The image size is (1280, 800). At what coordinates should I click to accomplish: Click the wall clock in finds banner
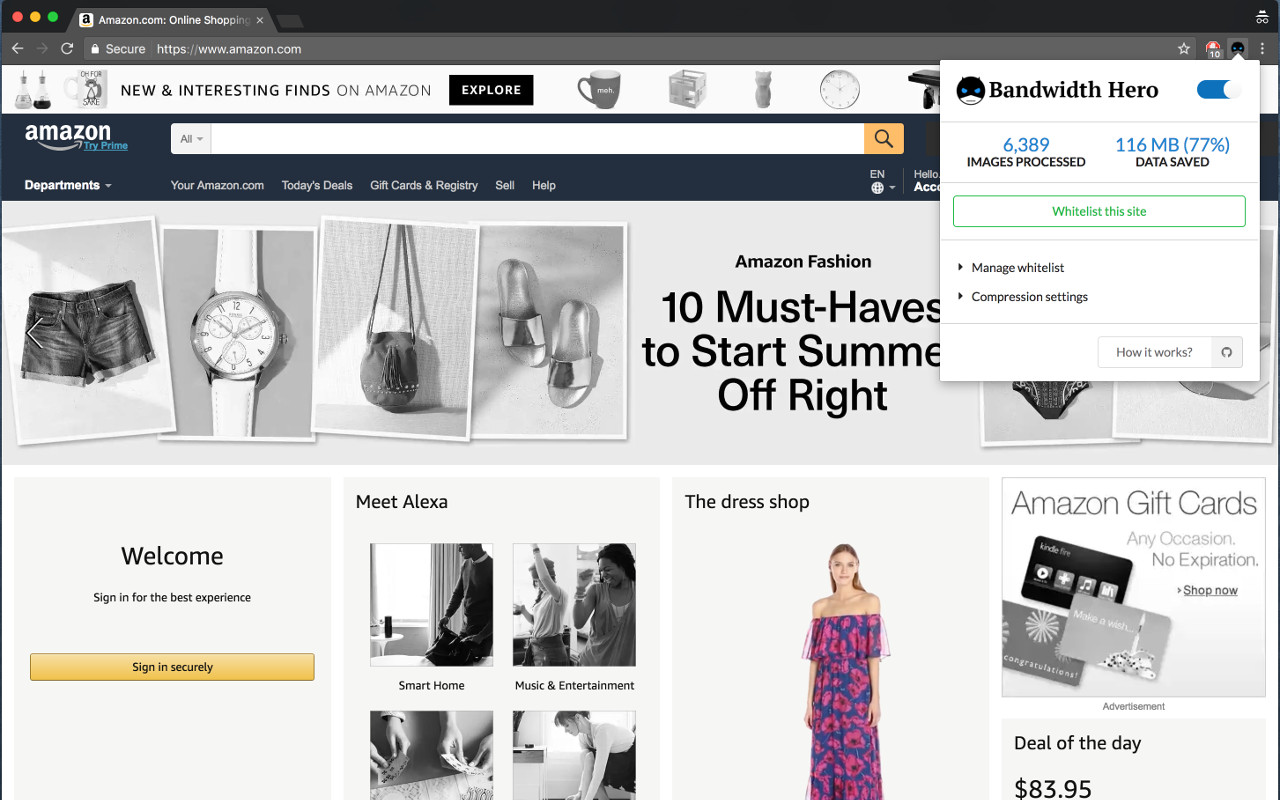839,90
